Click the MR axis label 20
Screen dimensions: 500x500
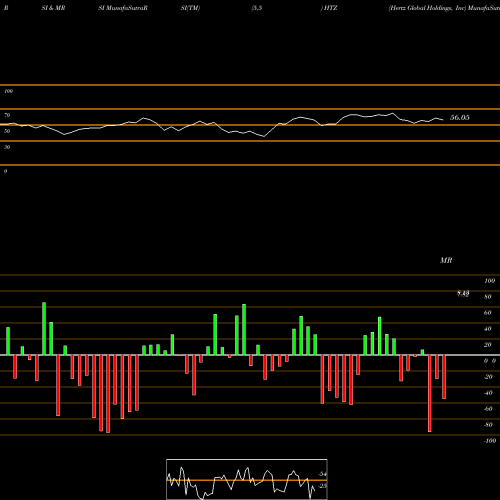pos(488,345)
